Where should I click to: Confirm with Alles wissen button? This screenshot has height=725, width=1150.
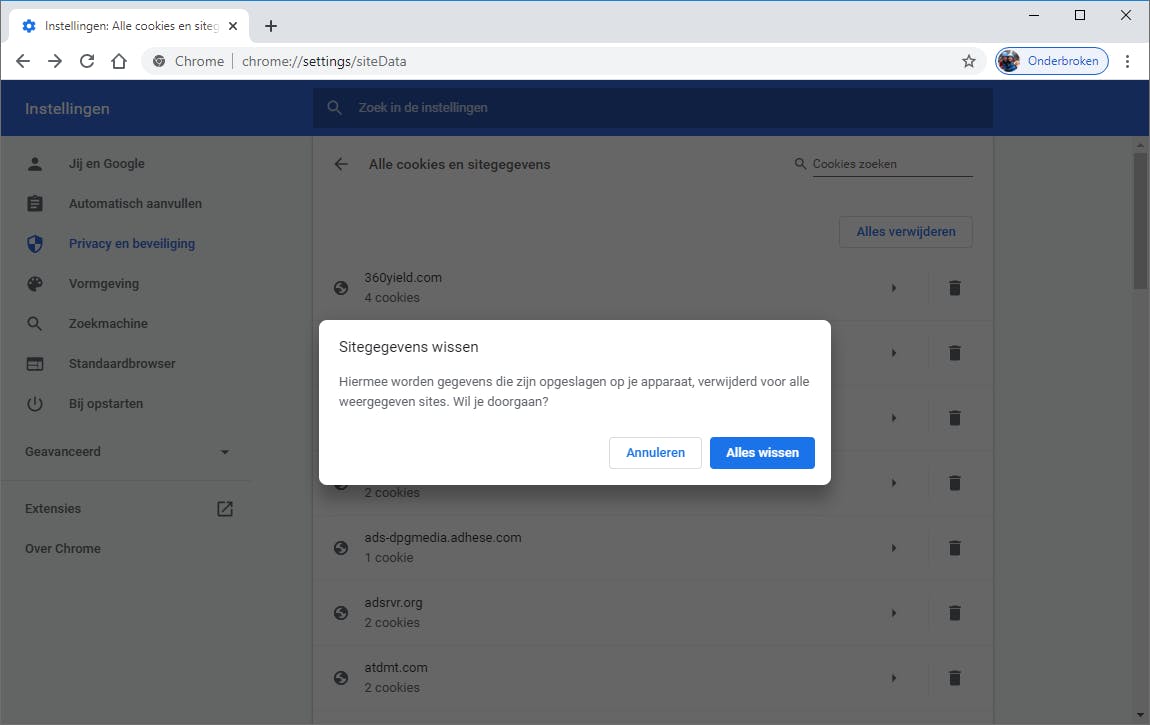(762, 453)
